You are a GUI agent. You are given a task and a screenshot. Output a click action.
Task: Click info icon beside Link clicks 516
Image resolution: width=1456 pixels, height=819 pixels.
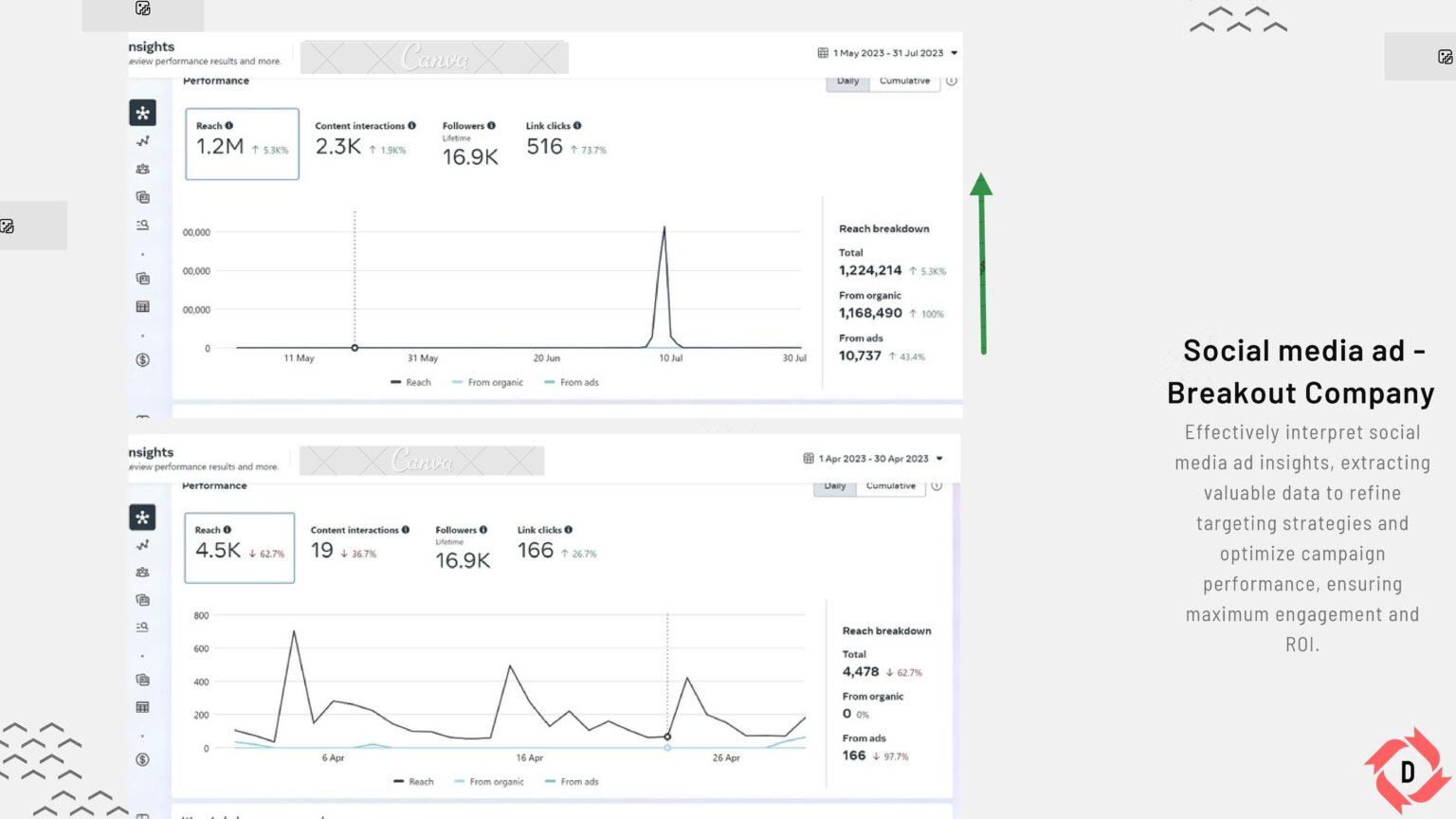577,125
